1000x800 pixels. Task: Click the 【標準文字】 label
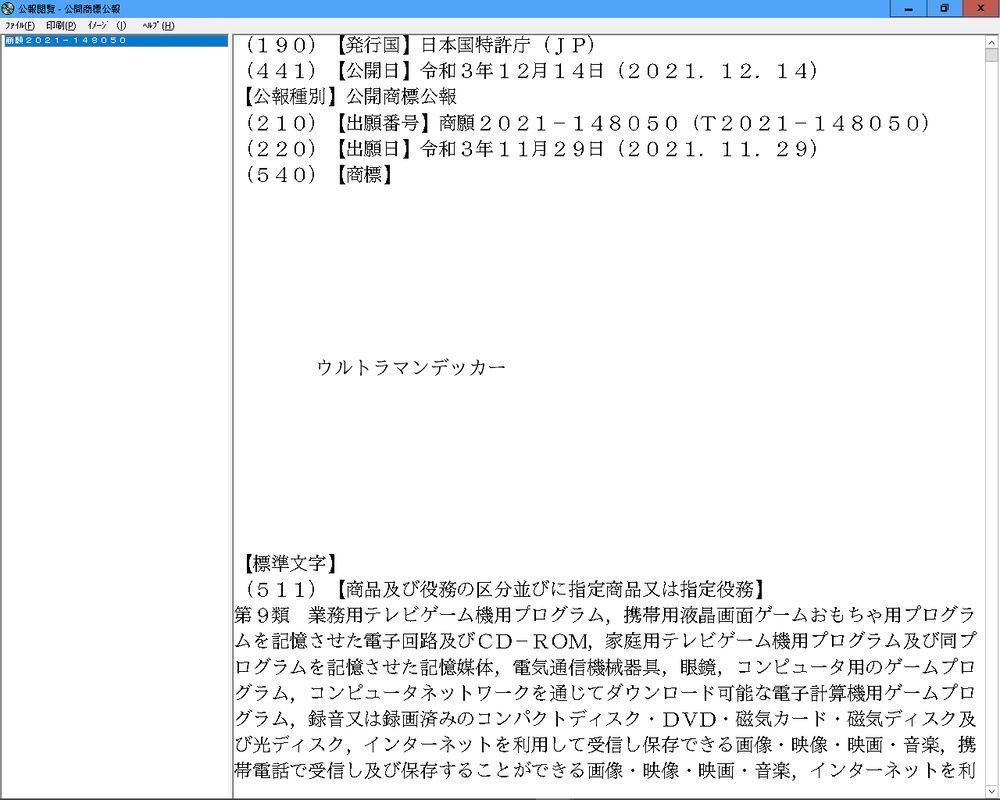[x=290, y=562]
